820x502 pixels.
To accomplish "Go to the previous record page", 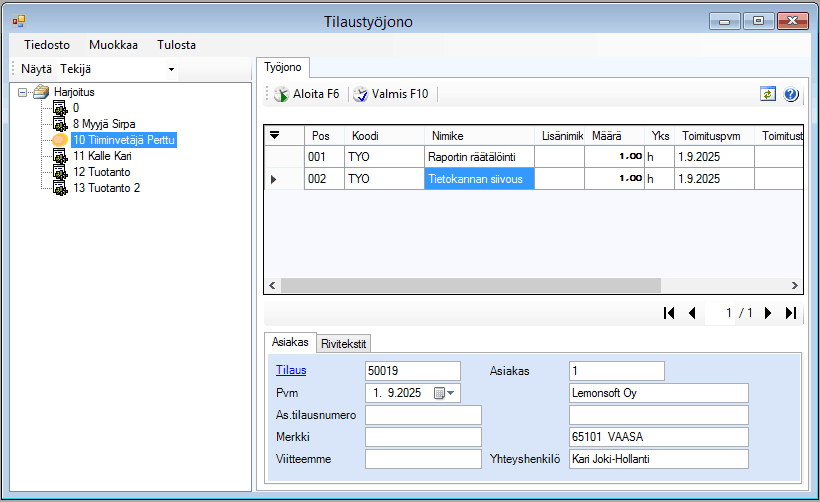I will pyautogui.click(x=692, y=313).
